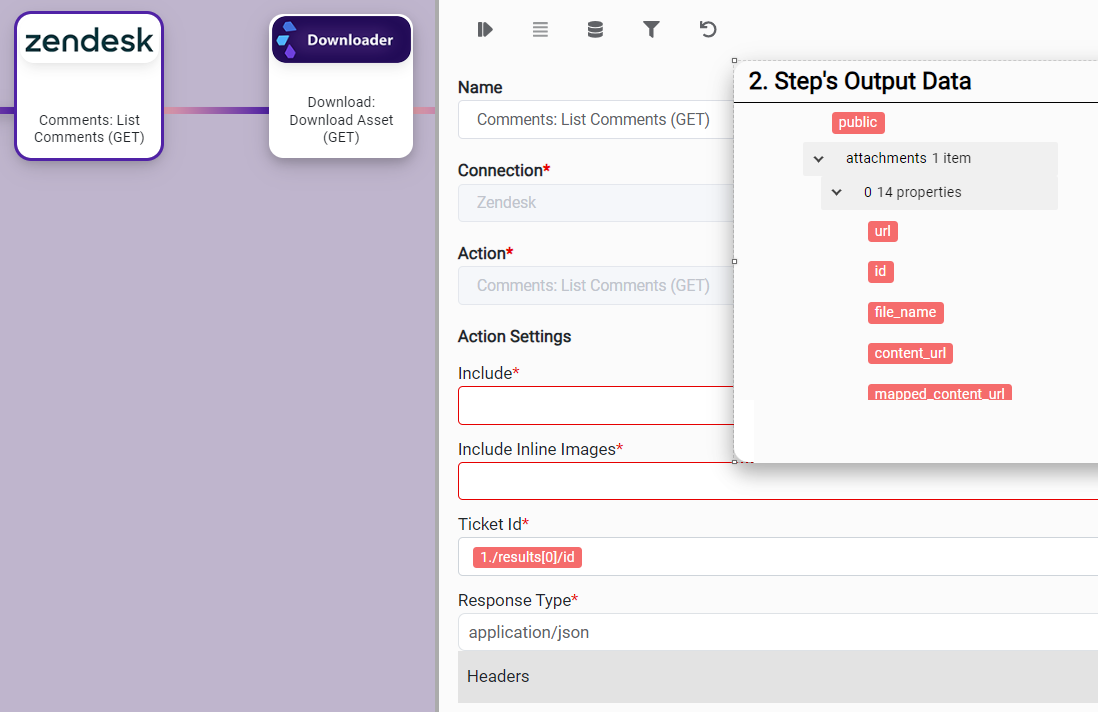Viewport: 1098px width, 712px height.
Task: Open the list view lines icon
Action: [540, 30]
